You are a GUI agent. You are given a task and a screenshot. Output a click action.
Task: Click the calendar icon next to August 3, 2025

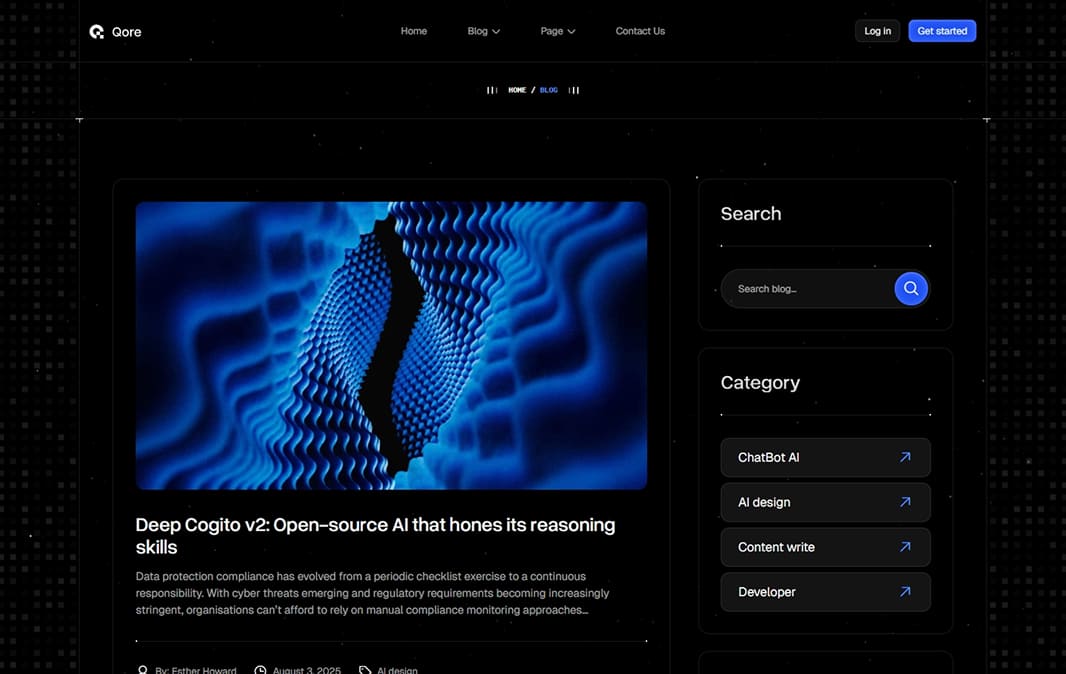tap(260, 670)
